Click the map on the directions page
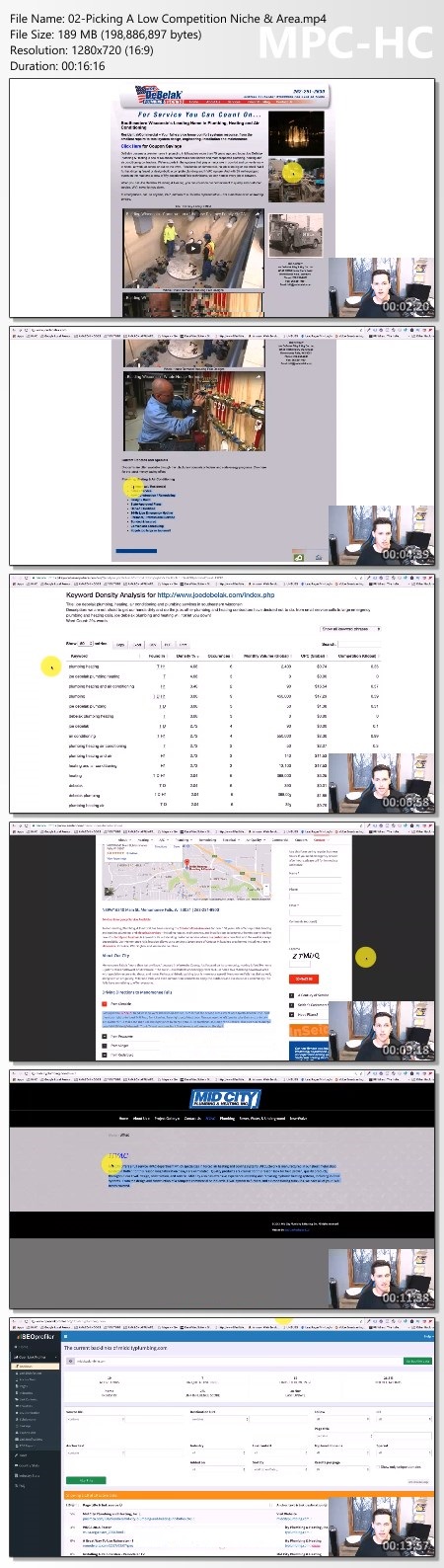The image size is (444, 1568). (186, 870)
